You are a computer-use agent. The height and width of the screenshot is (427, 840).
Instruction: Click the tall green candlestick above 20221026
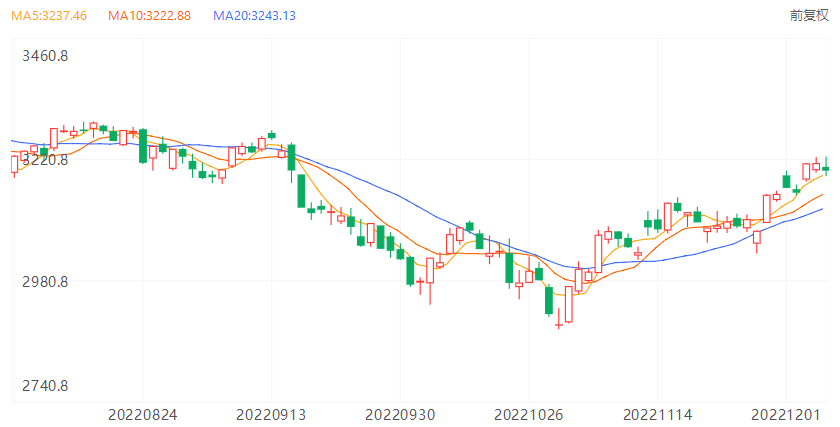coord(509,267)
